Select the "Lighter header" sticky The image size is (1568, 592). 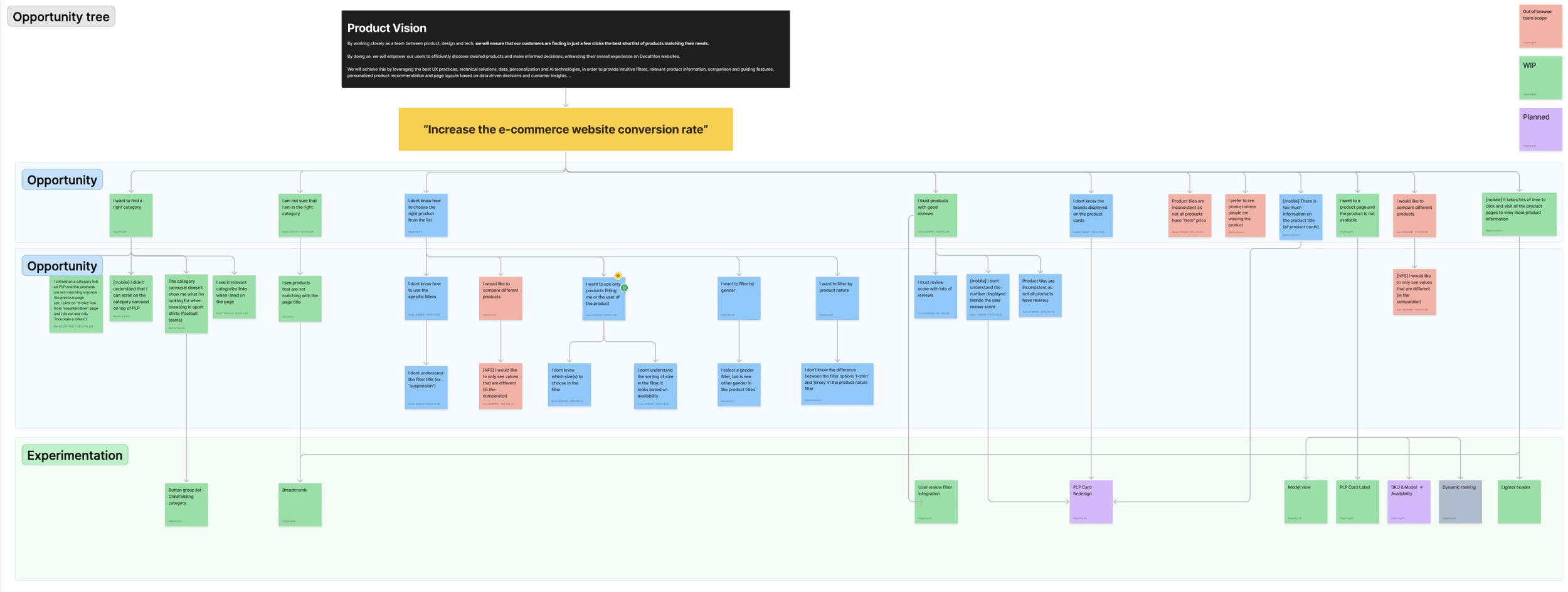click(1518, 502)
